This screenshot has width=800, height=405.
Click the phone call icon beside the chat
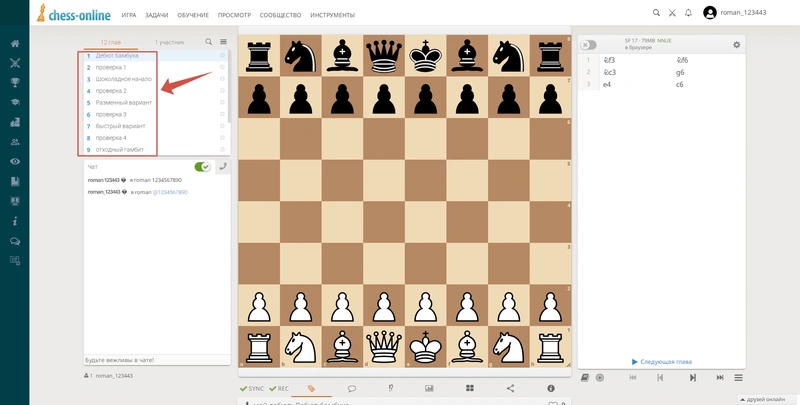pyautogui.click(x=223, y=166)
